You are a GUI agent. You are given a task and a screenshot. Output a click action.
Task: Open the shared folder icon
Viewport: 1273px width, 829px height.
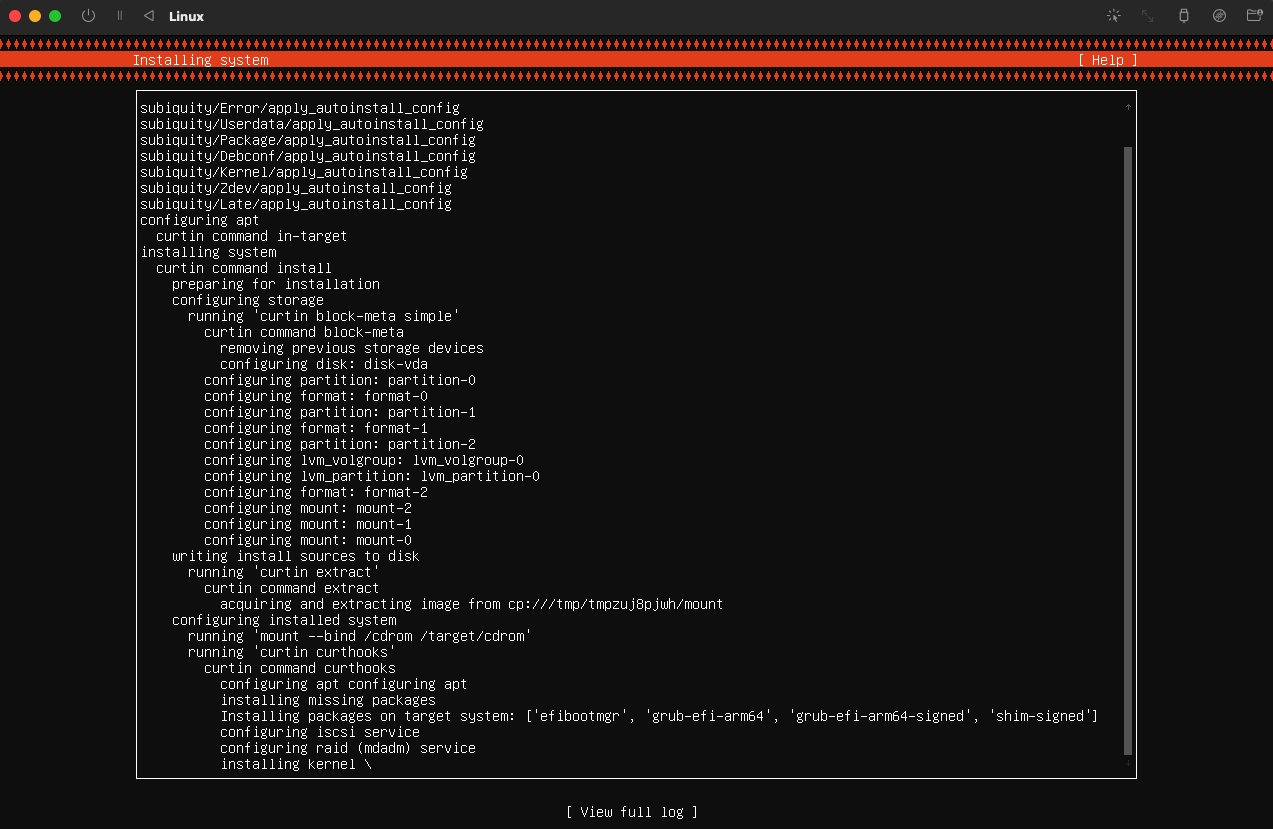1254,16
